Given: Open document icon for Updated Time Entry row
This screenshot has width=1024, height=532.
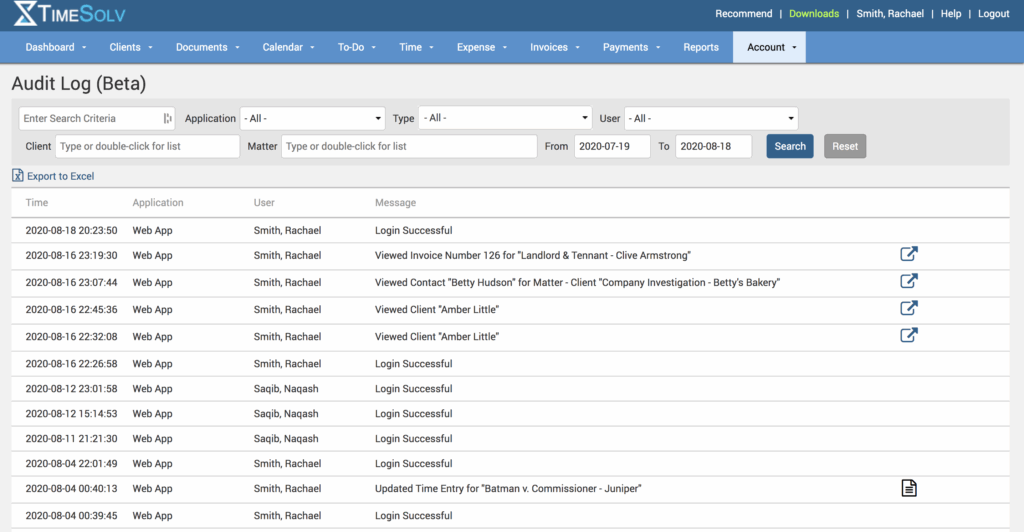Looking at the screenshot, I should click(908, 488).
